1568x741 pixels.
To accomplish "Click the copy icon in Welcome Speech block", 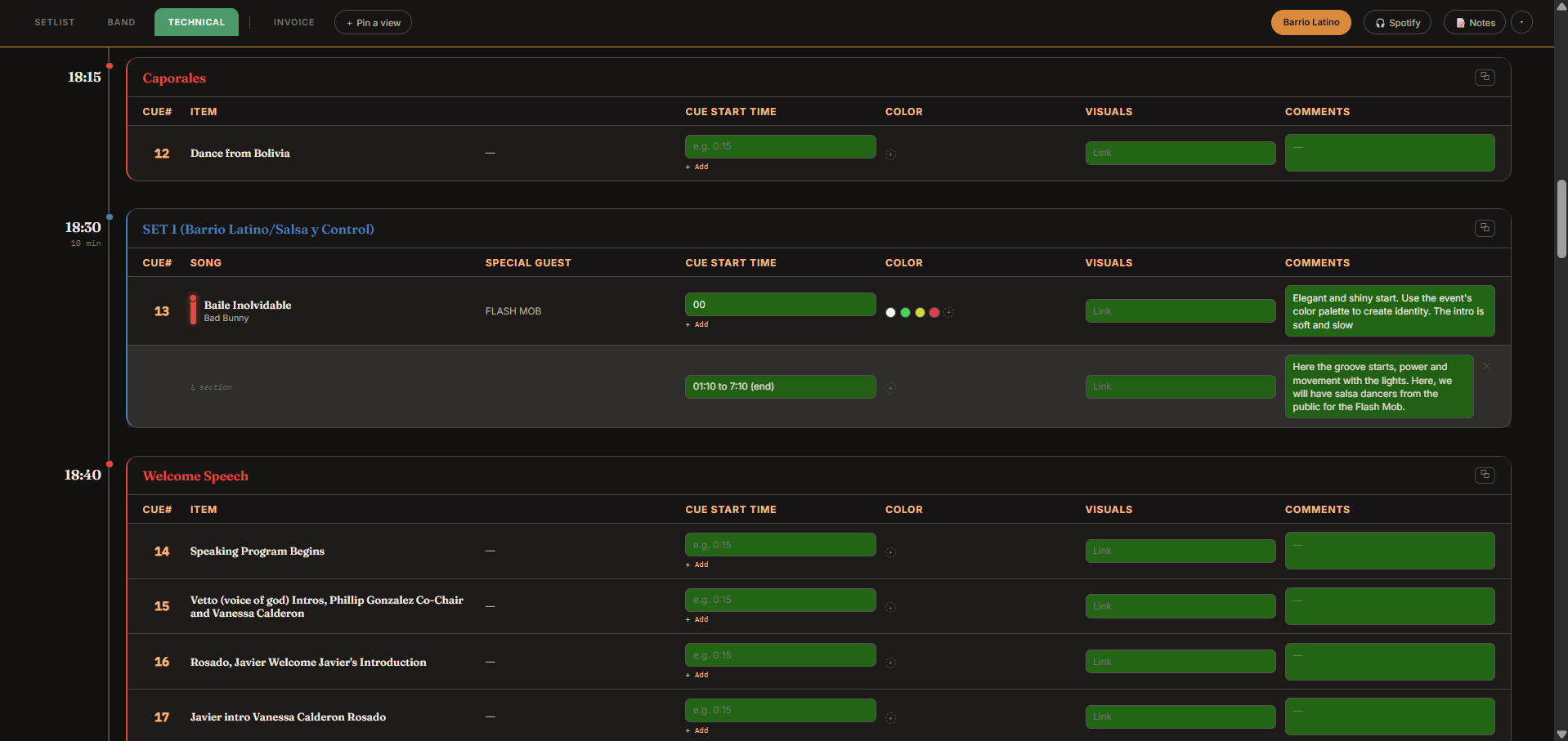I will point(1485,475).
